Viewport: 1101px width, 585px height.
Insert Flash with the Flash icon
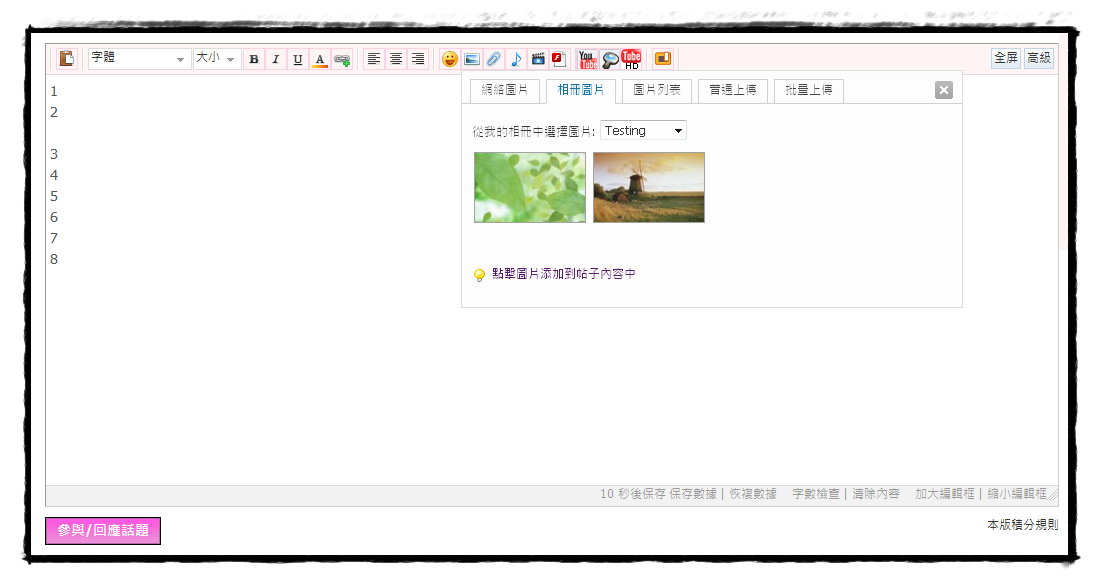tap(560, 59)
